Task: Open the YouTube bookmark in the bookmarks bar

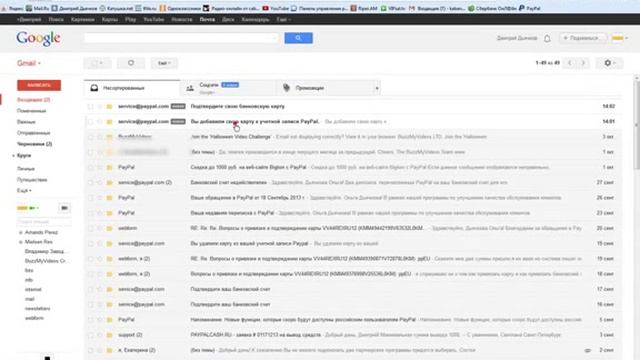Action: [x=276, y=8]
